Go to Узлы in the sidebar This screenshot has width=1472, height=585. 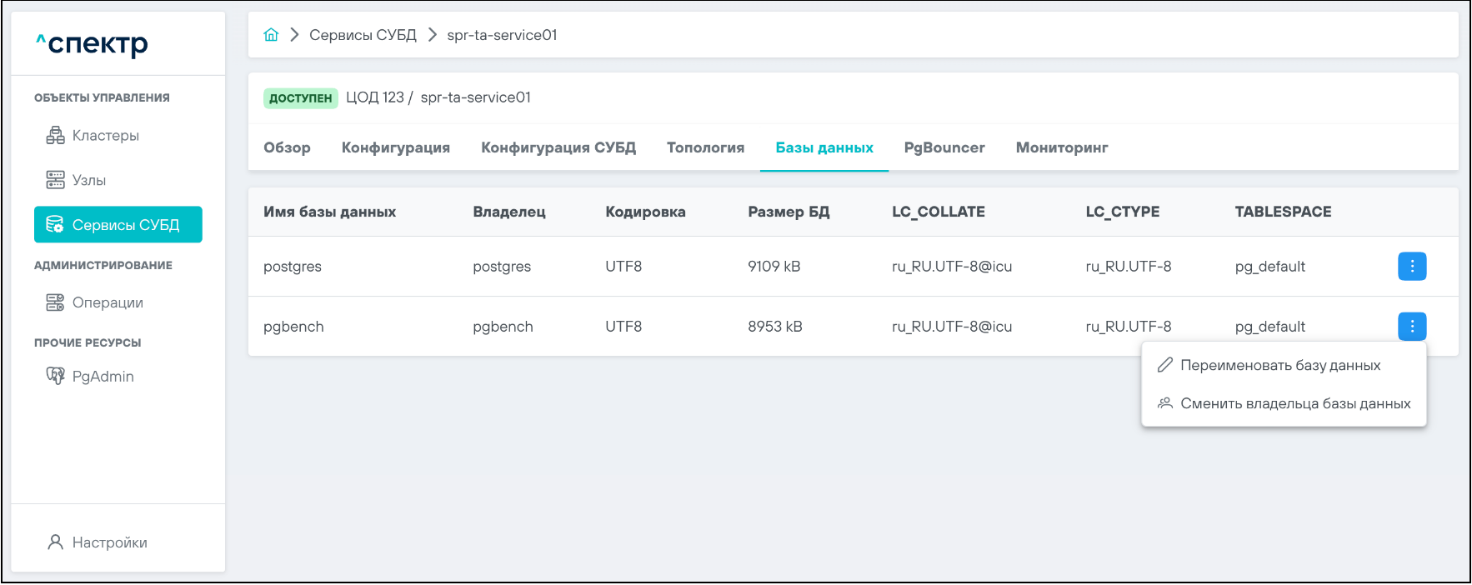[x=88, y=180]
